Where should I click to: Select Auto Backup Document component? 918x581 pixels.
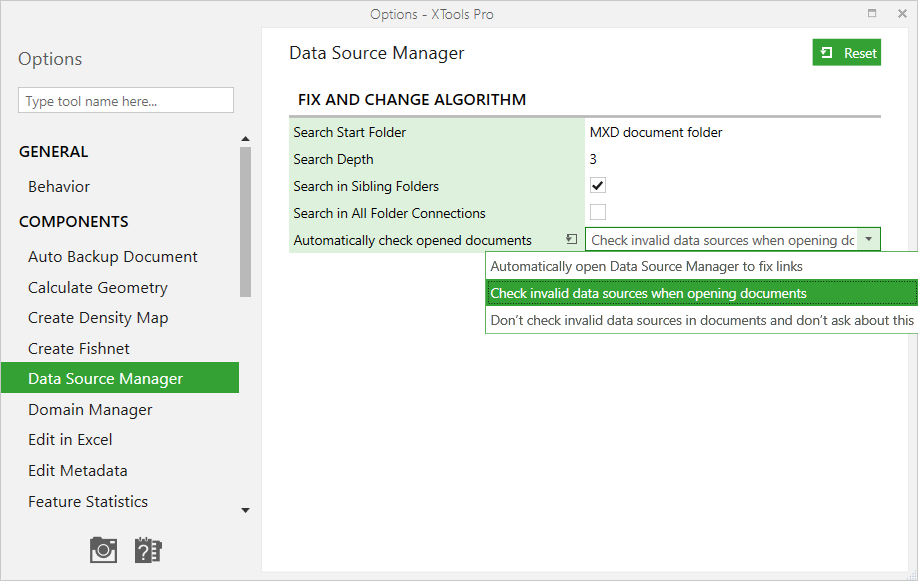pyautogui.click(x=113, y=257)
